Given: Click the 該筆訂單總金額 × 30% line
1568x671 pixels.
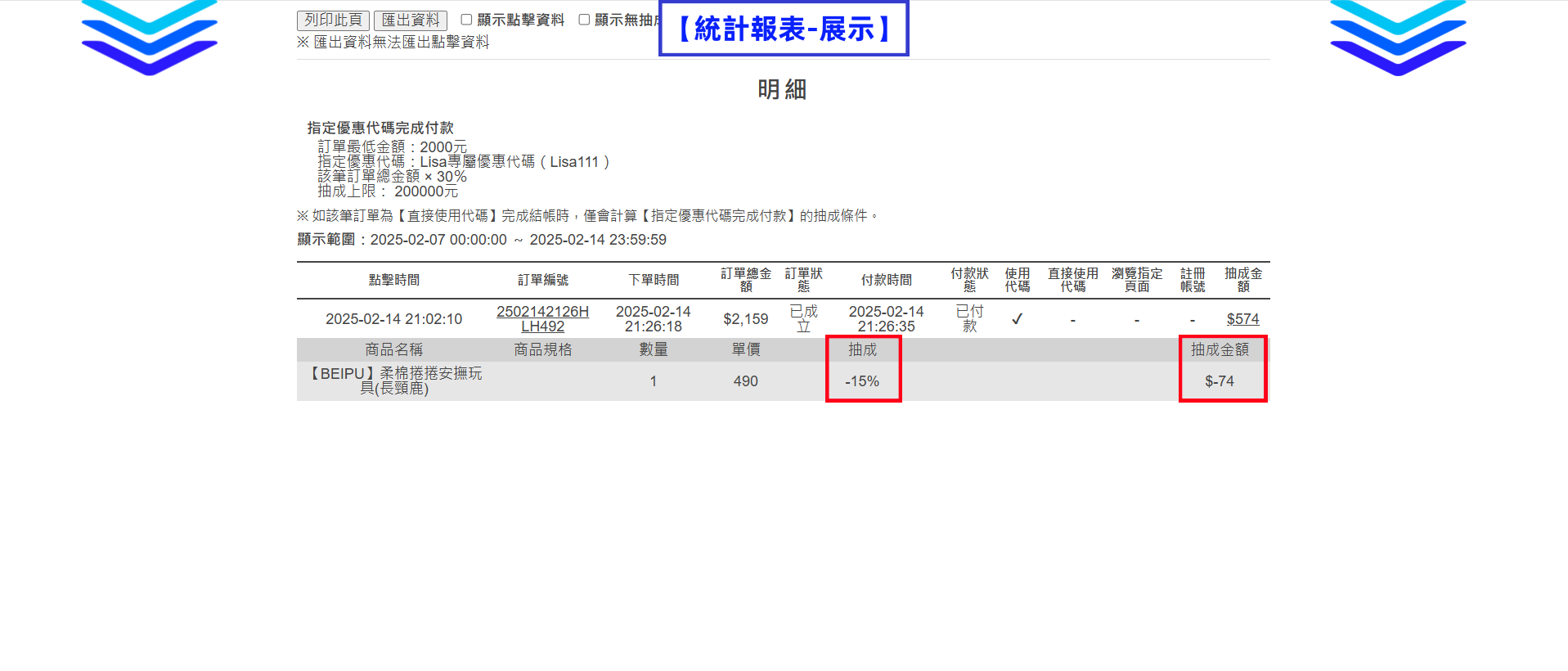Looking at the screenshot, I should click(393, 177).
